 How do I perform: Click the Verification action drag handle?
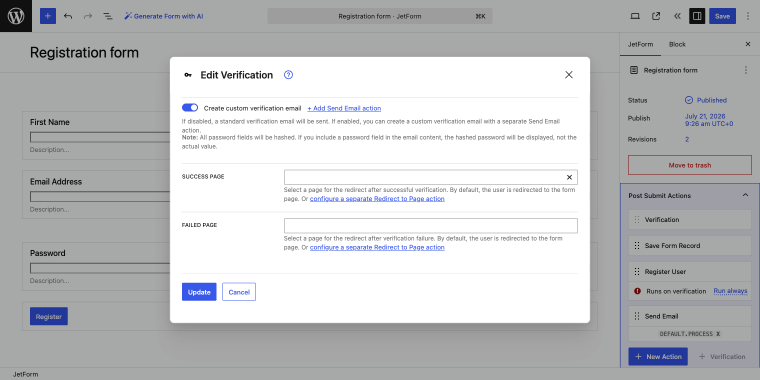tap(636, 220)
